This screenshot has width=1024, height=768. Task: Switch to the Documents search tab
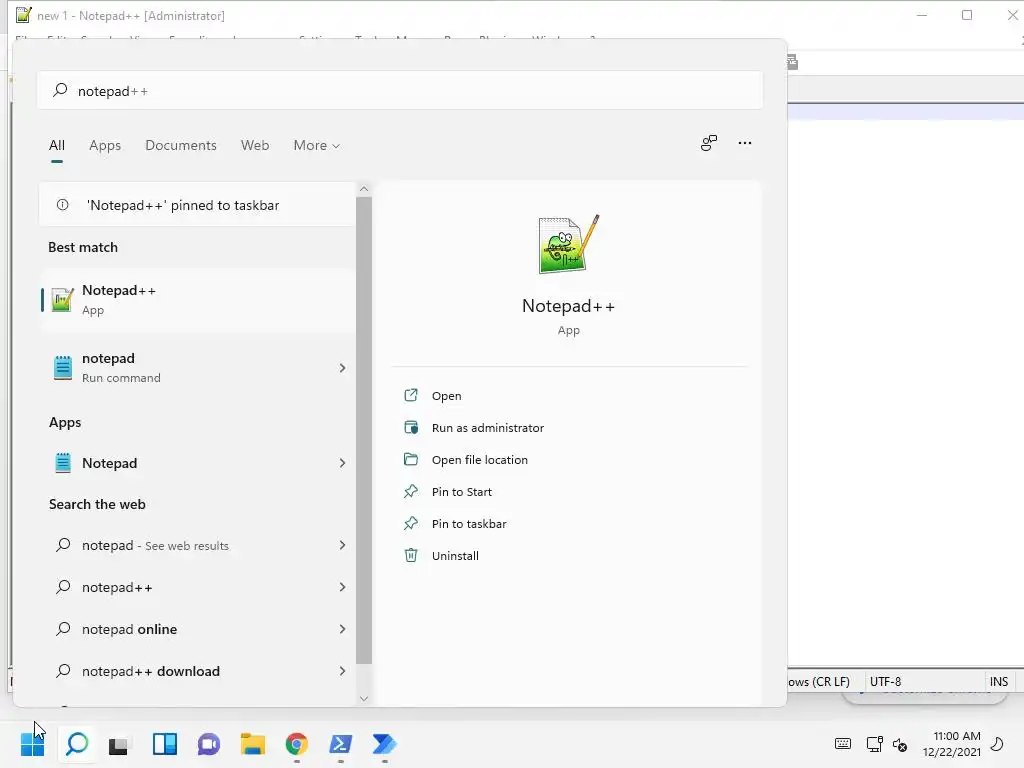tap(181, 145)
